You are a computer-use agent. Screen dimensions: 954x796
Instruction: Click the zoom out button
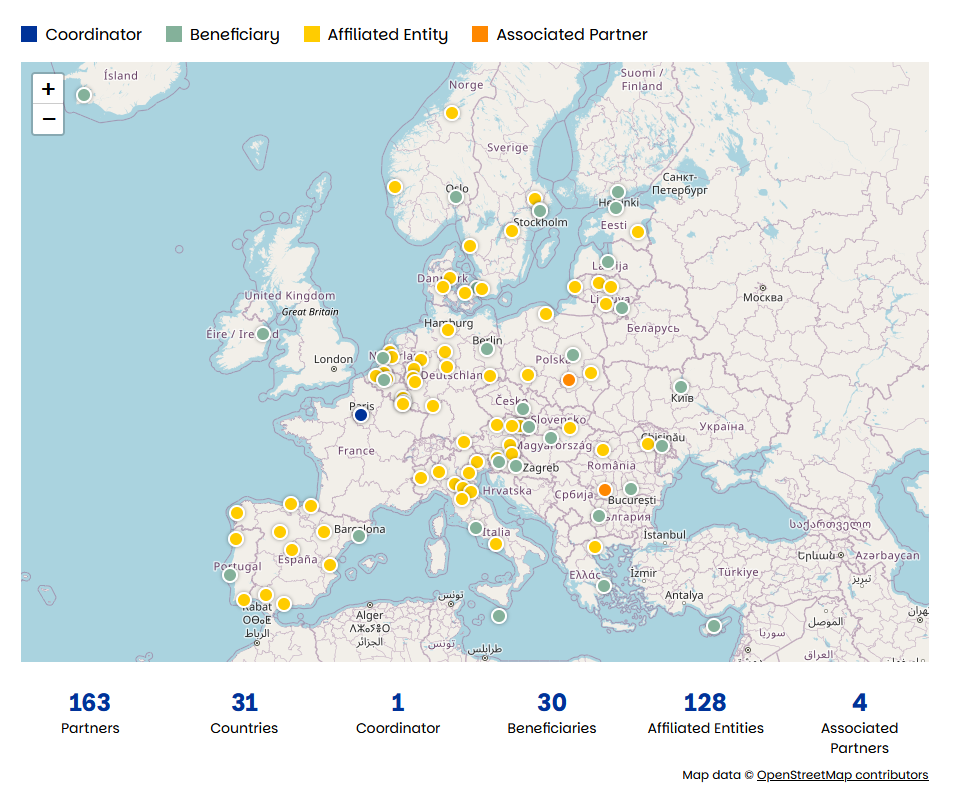(x=47, y=120)
